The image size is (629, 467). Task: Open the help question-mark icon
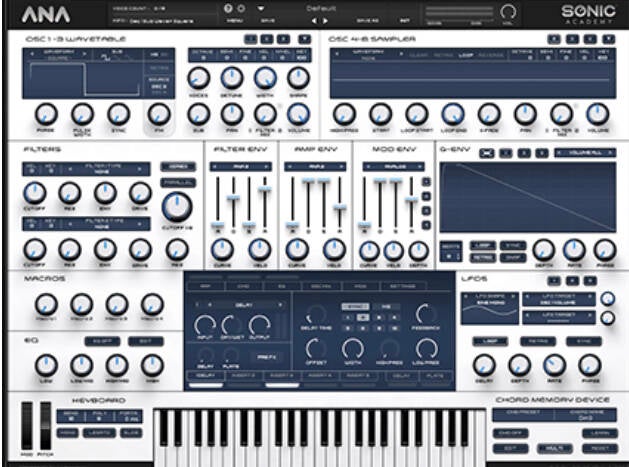pyautogui.click(x=228, y=8)
